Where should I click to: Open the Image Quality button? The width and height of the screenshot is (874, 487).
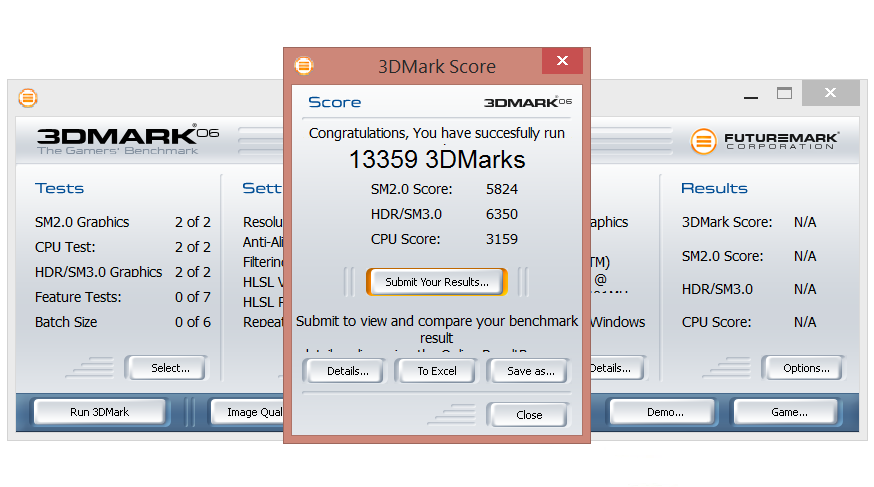[249, 412]
